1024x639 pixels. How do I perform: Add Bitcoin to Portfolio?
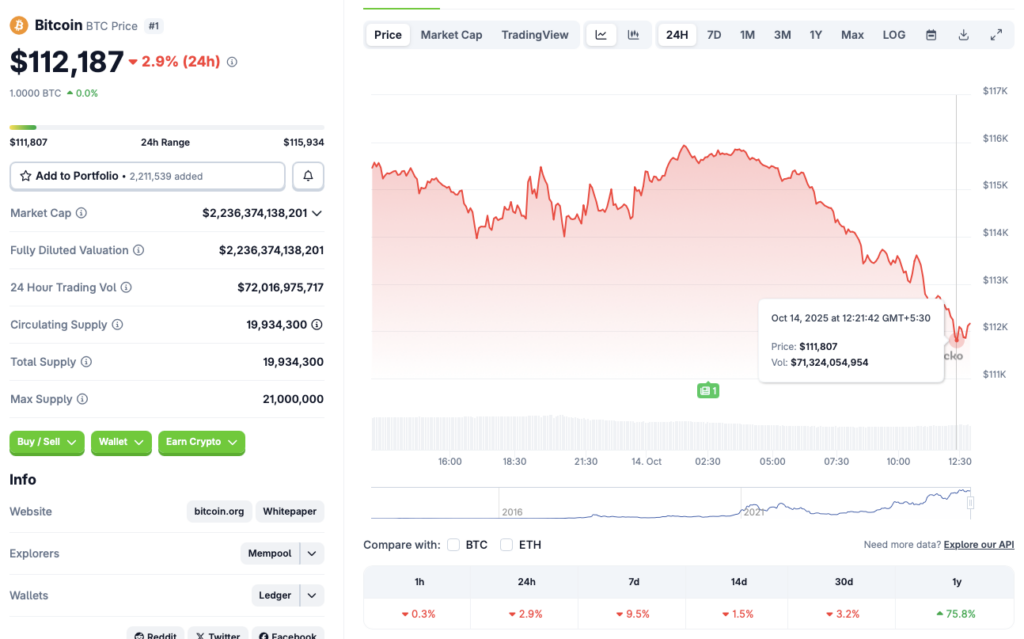(x=147, y=176)
